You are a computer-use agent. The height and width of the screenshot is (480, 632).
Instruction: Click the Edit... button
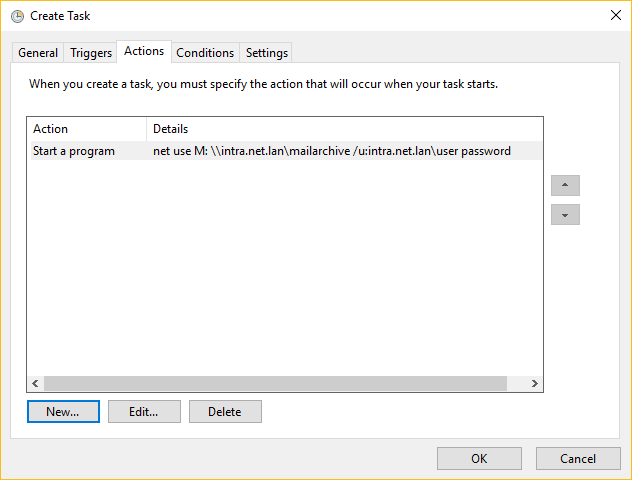click(144, 411)
